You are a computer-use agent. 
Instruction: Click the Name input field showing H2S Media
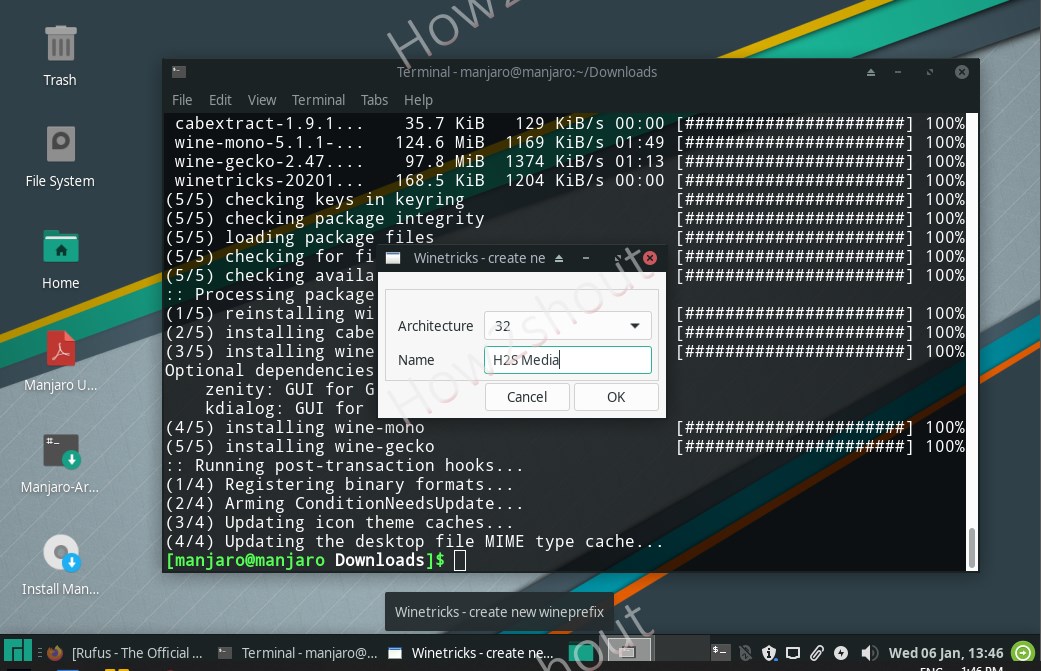[x=567, y=359]
